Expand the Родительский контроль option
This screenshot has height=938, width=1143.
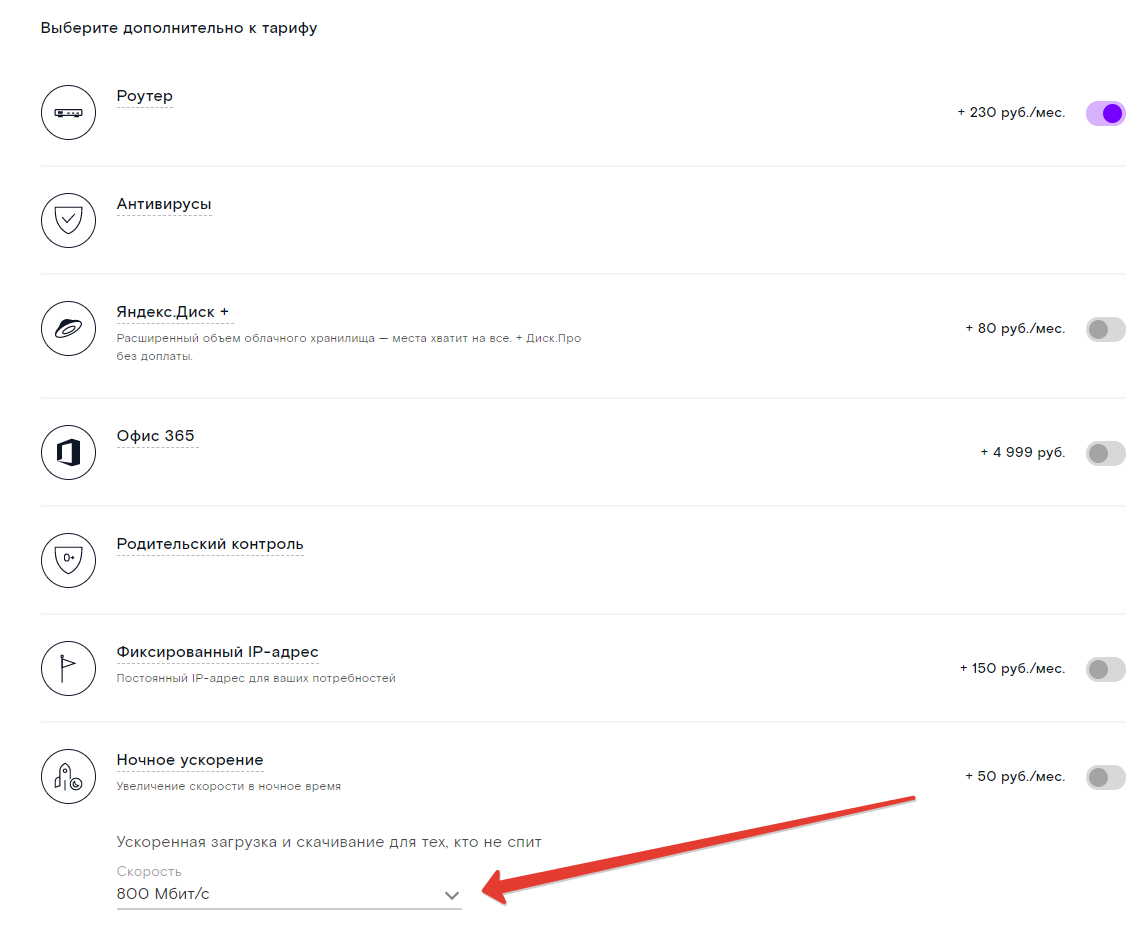click(210, 545)
